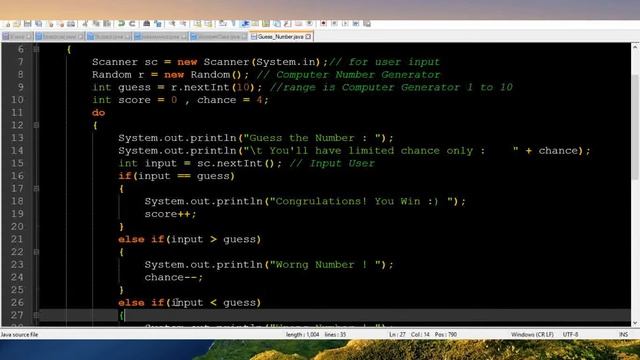The width and height of the screenshot is (640, 360).
Task: Toggle synchronized horizontal scrolling
Action: tap(208, 24)
